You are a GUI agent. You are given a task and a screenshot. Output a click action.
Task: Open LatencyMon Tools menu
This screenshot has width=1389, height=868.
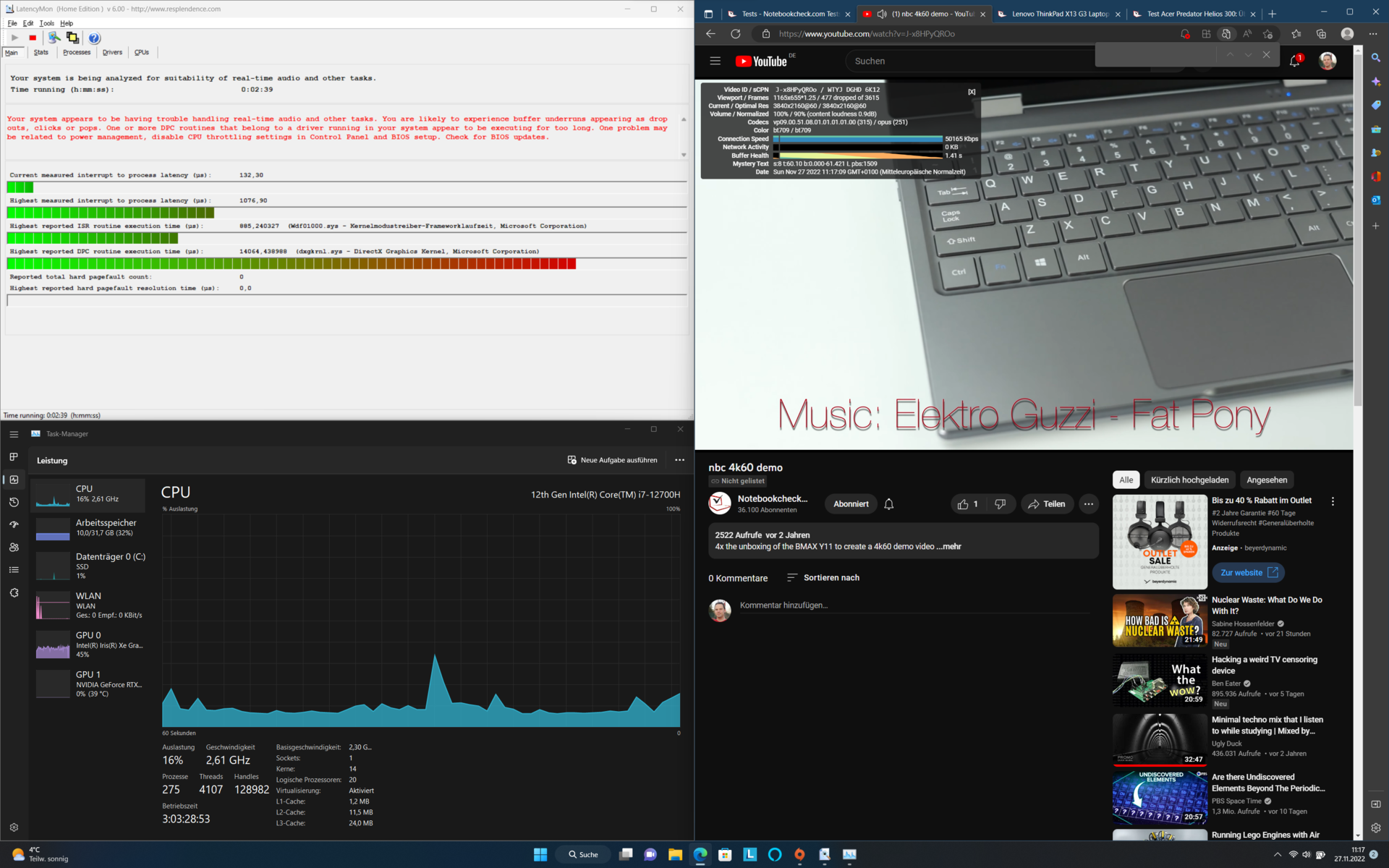pyautogui.click(x=46, y=23)
